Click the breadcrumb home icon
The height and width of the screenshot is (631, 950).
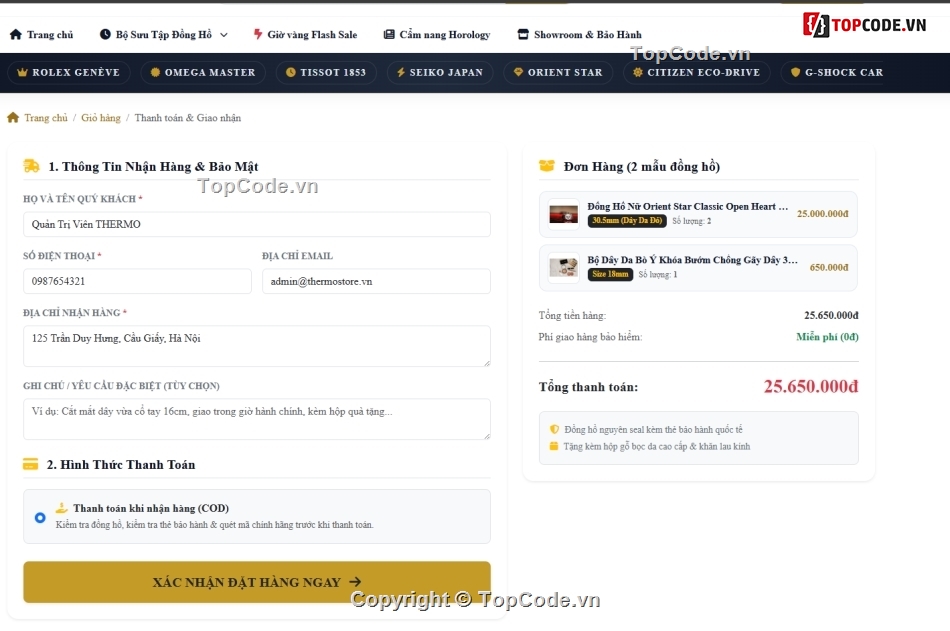click(x=13, y=118)
